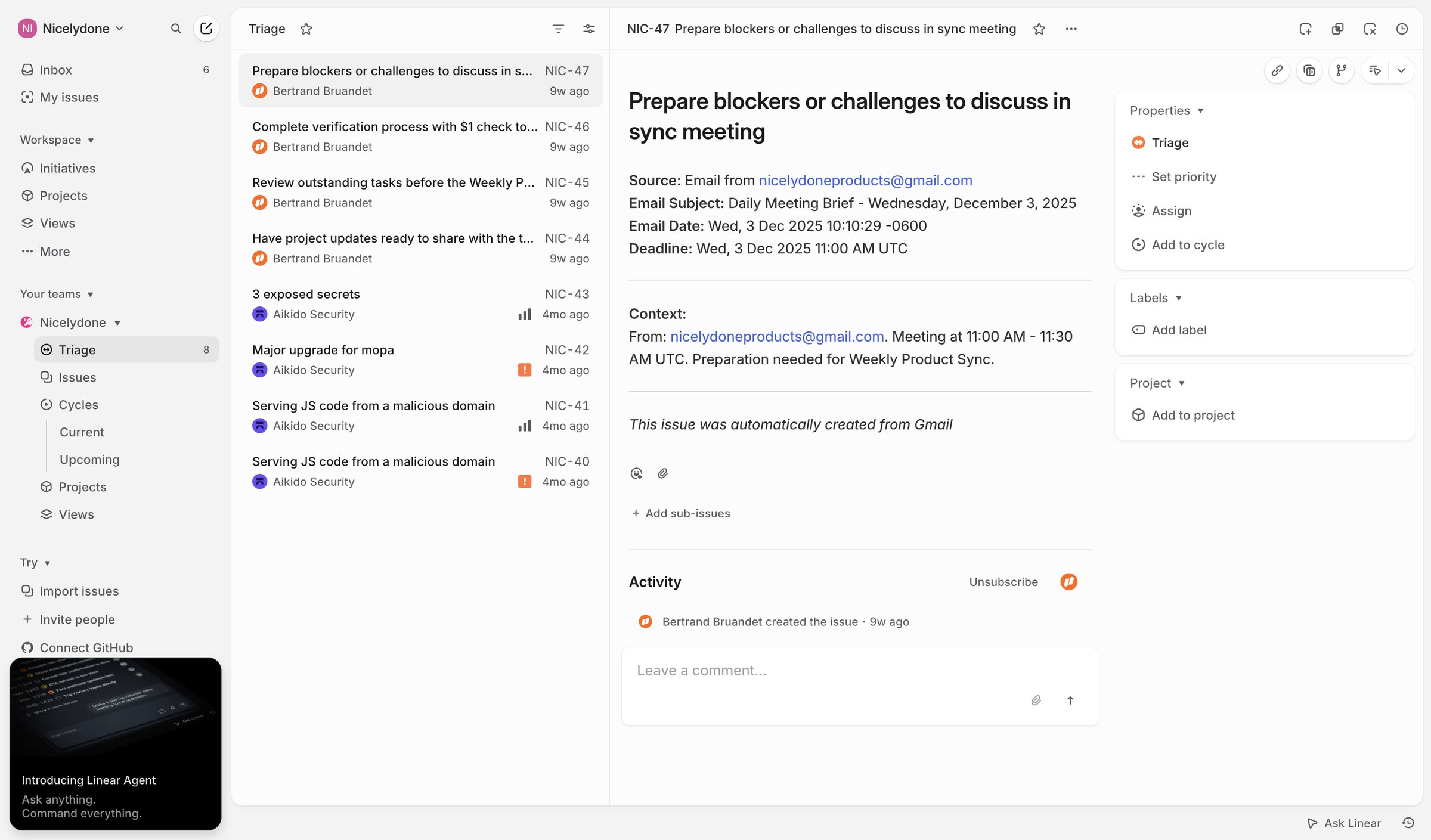The height and width of the screenshot is (840, 1431).
Task: Favorite issue NIC-47 with the star
Action: [1039, 29]
